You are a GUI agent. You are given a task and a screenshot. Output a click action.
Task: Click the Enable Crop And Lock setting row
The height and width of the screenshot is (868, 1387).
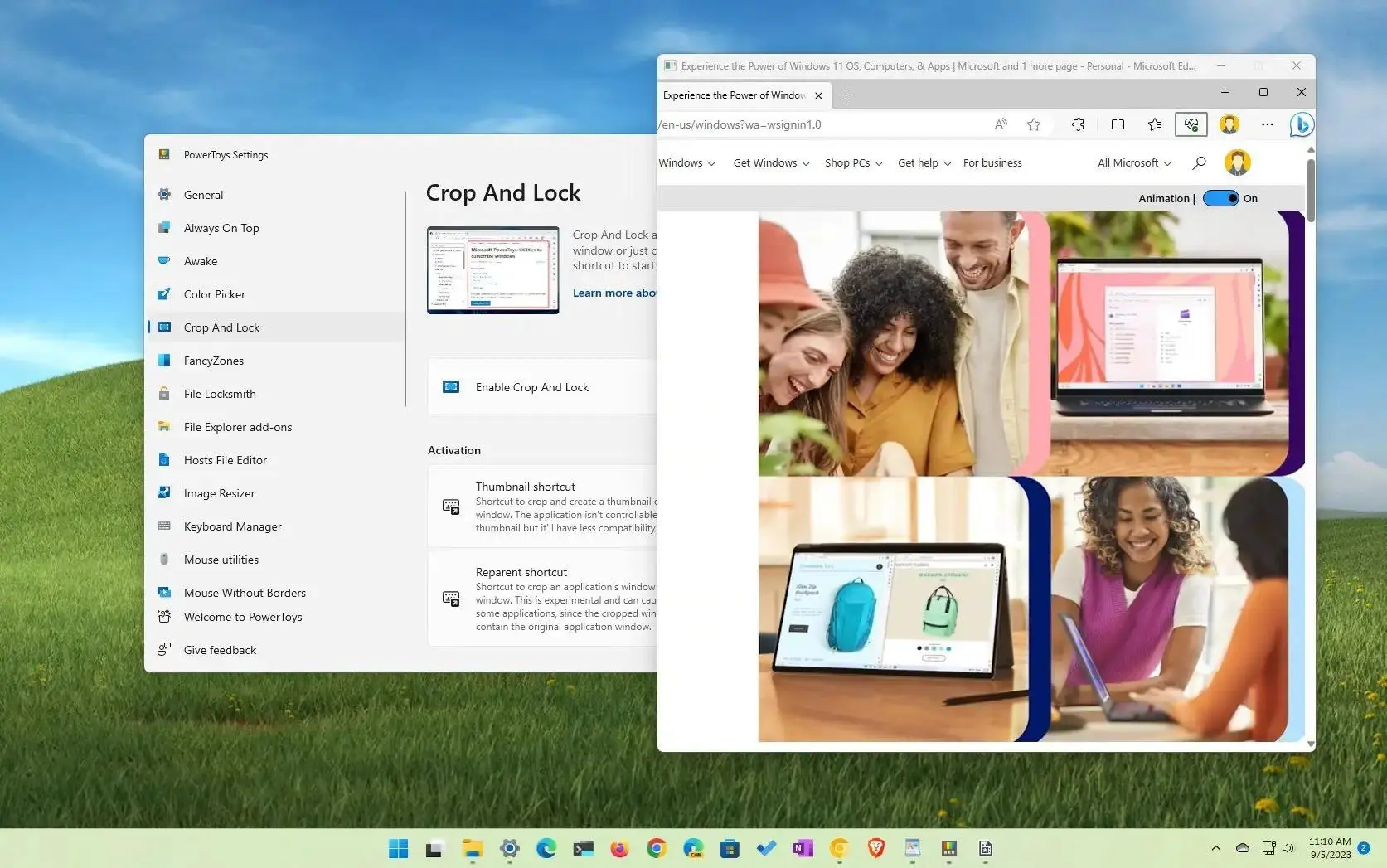click(x=543, y=387)
